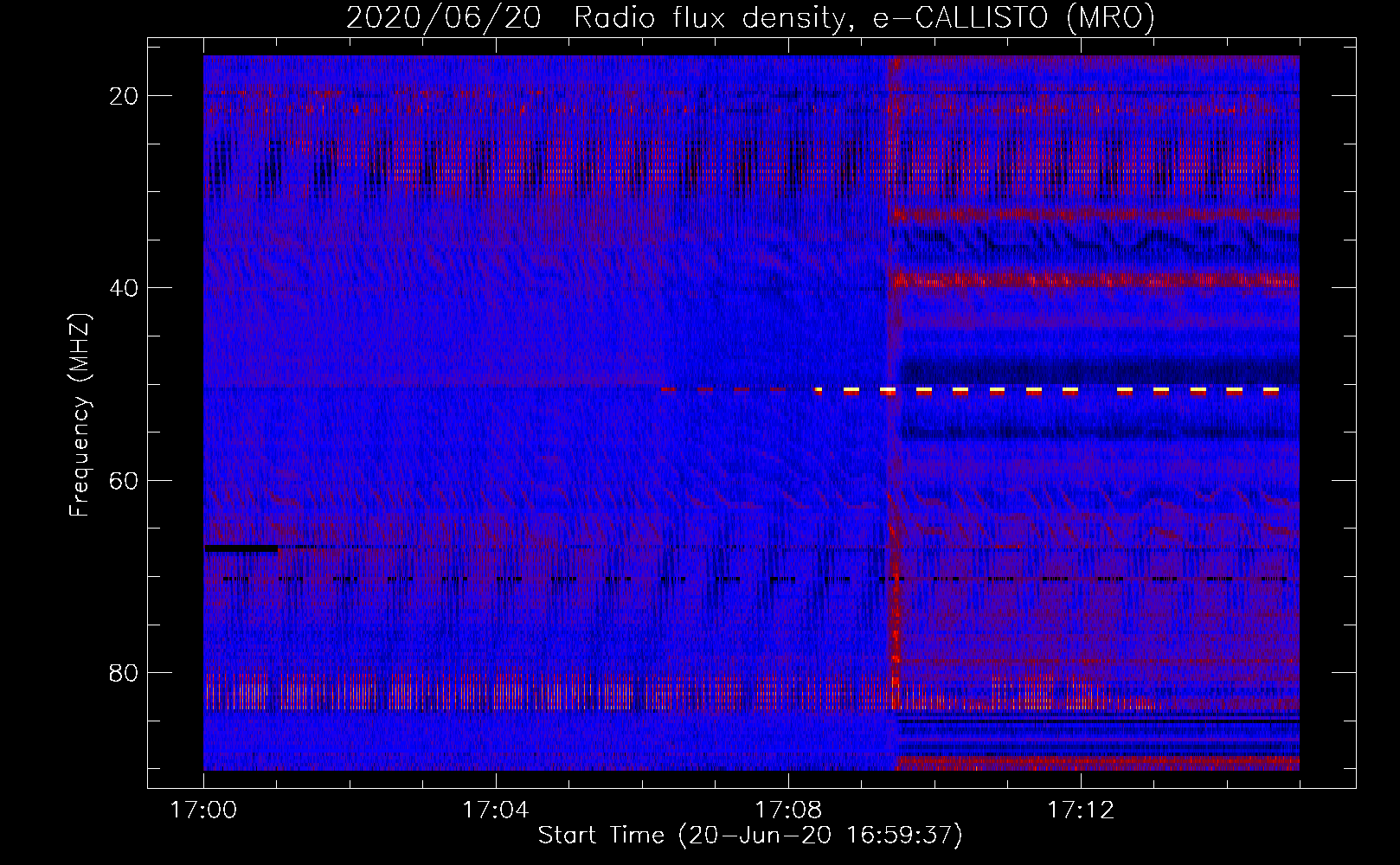Image resolution: width=1400 pixels, height=865 pixels.
Task: Click the 17:12 time tick label
Action: pos(1081,811)
